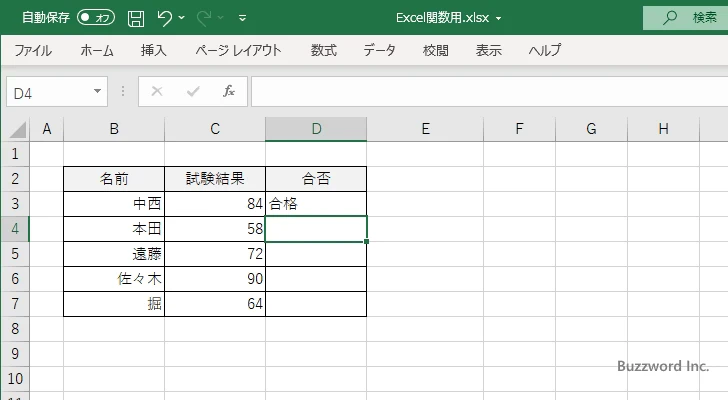Select row 5 header

pos(15,254)
